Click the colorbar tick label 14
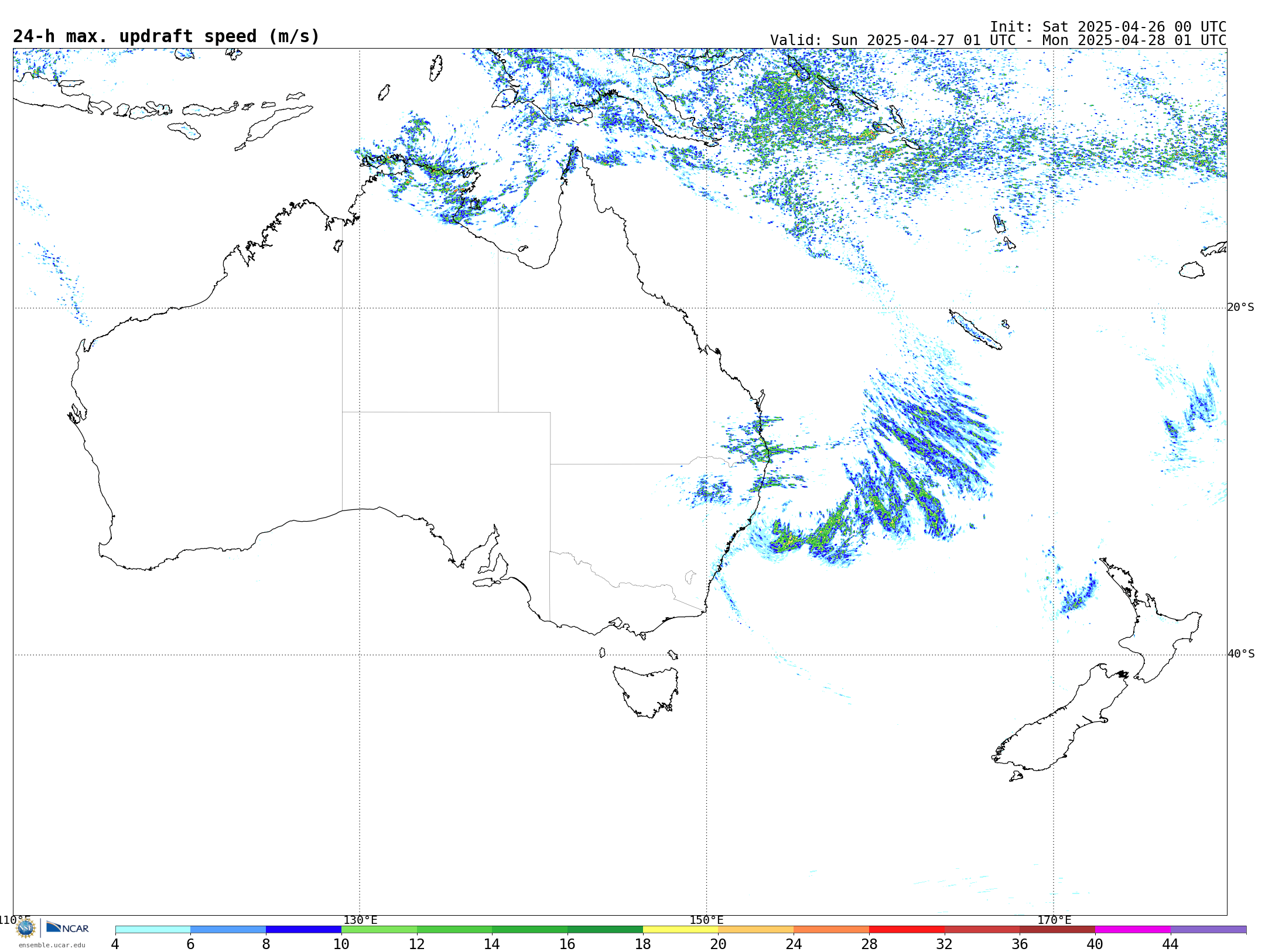This screenshot has height=952, width=1265. pos(492,944)
